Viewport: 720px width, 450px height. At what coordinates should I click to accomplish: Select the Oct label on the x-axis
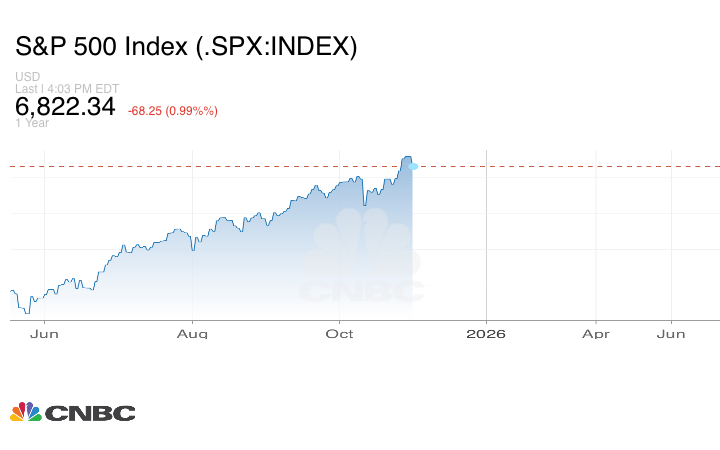pyautogui.click(x=342, y=334)
